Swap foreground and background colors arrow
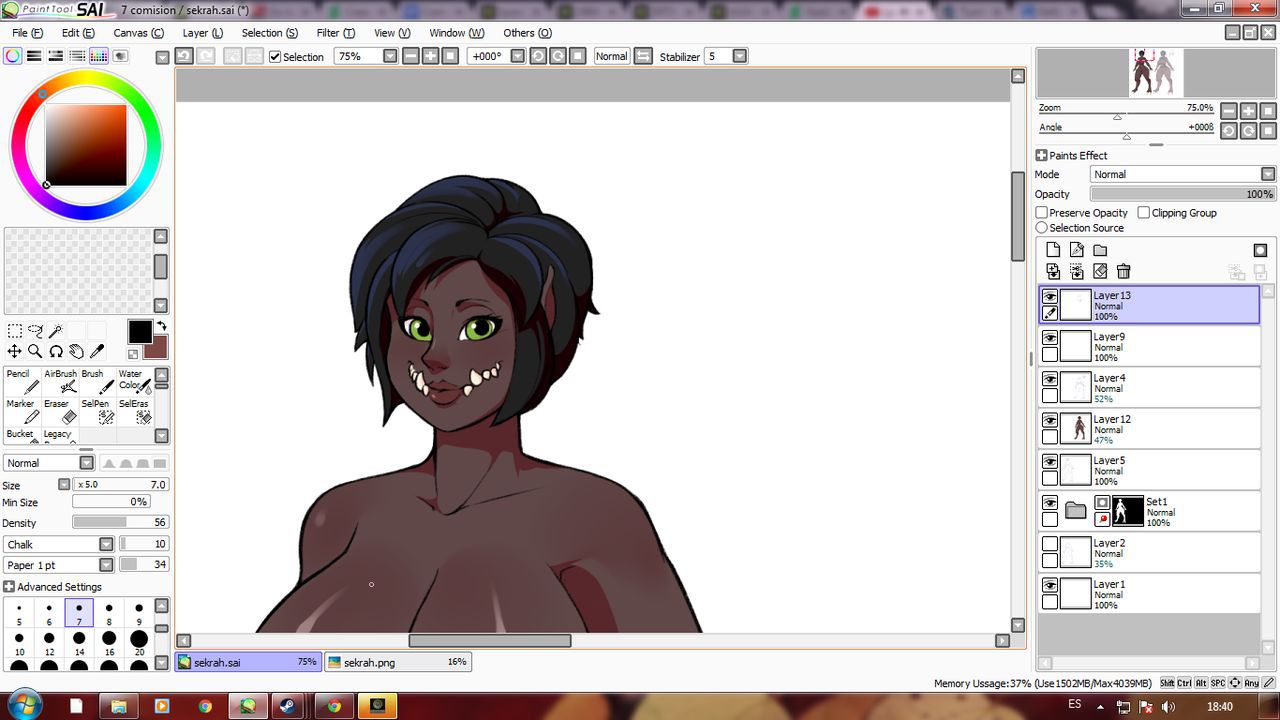Viewport: 1280px width, 720px height. [161, 326]
